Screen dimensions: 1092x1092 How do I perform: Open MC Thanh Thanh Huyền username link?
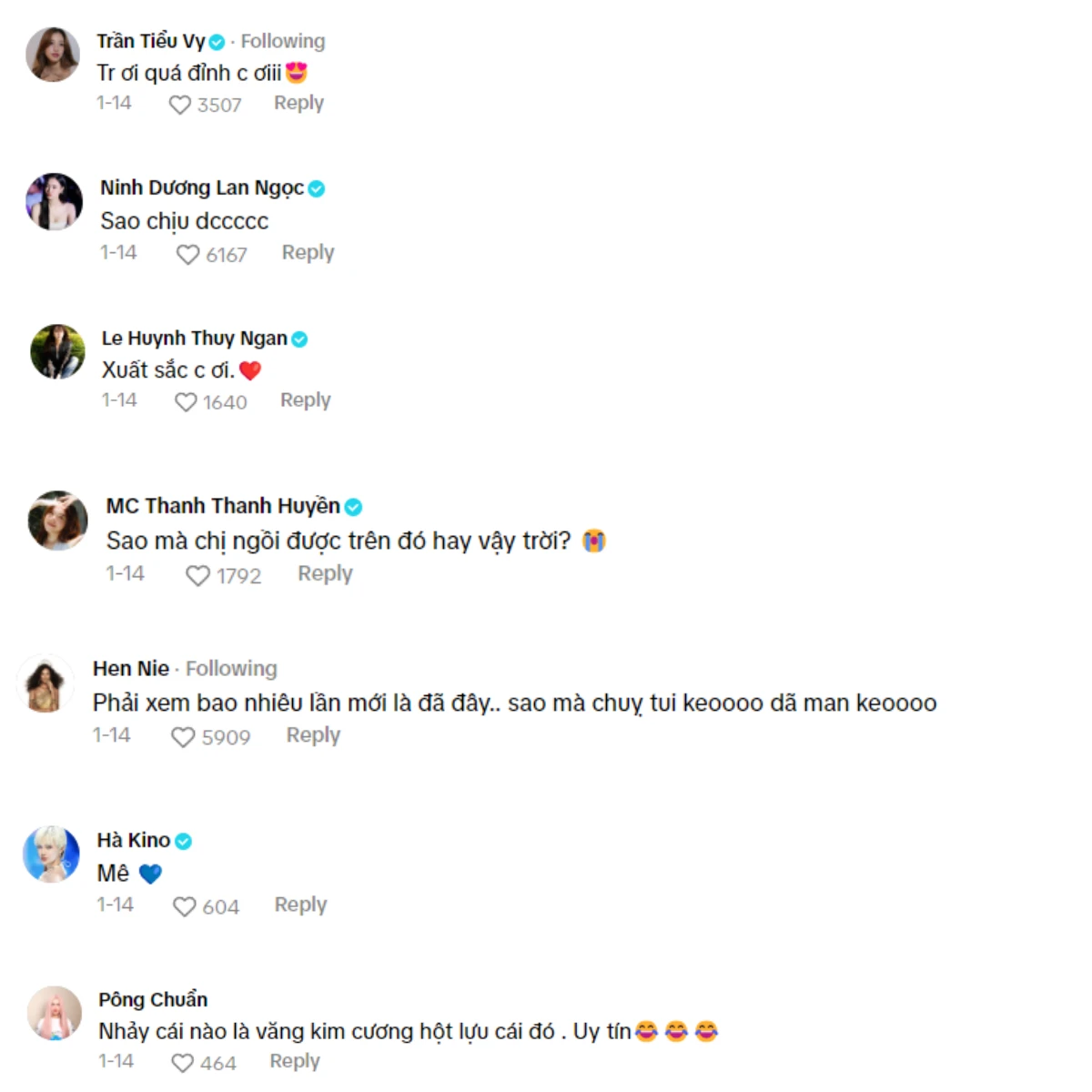pos(223,506)
